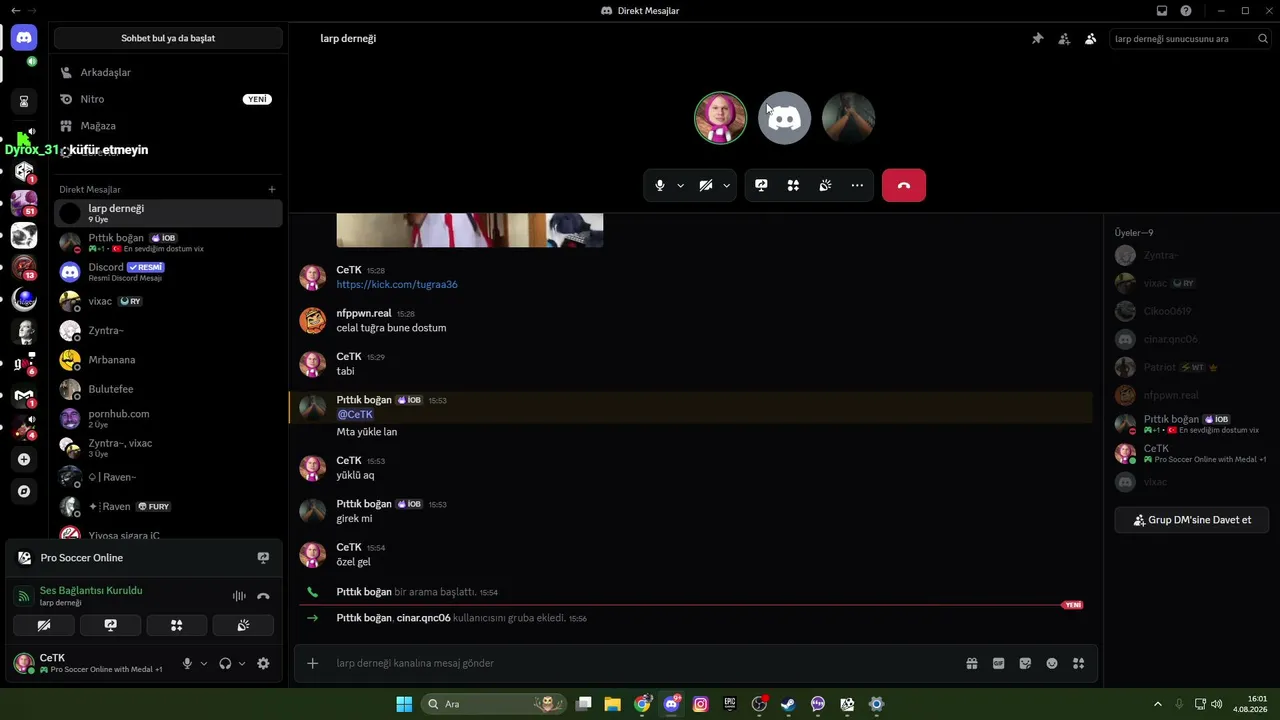Viewport: 1280px width, 720px height.
Task: Click nfppwn.real in the member list
Action: (1192, 395)
